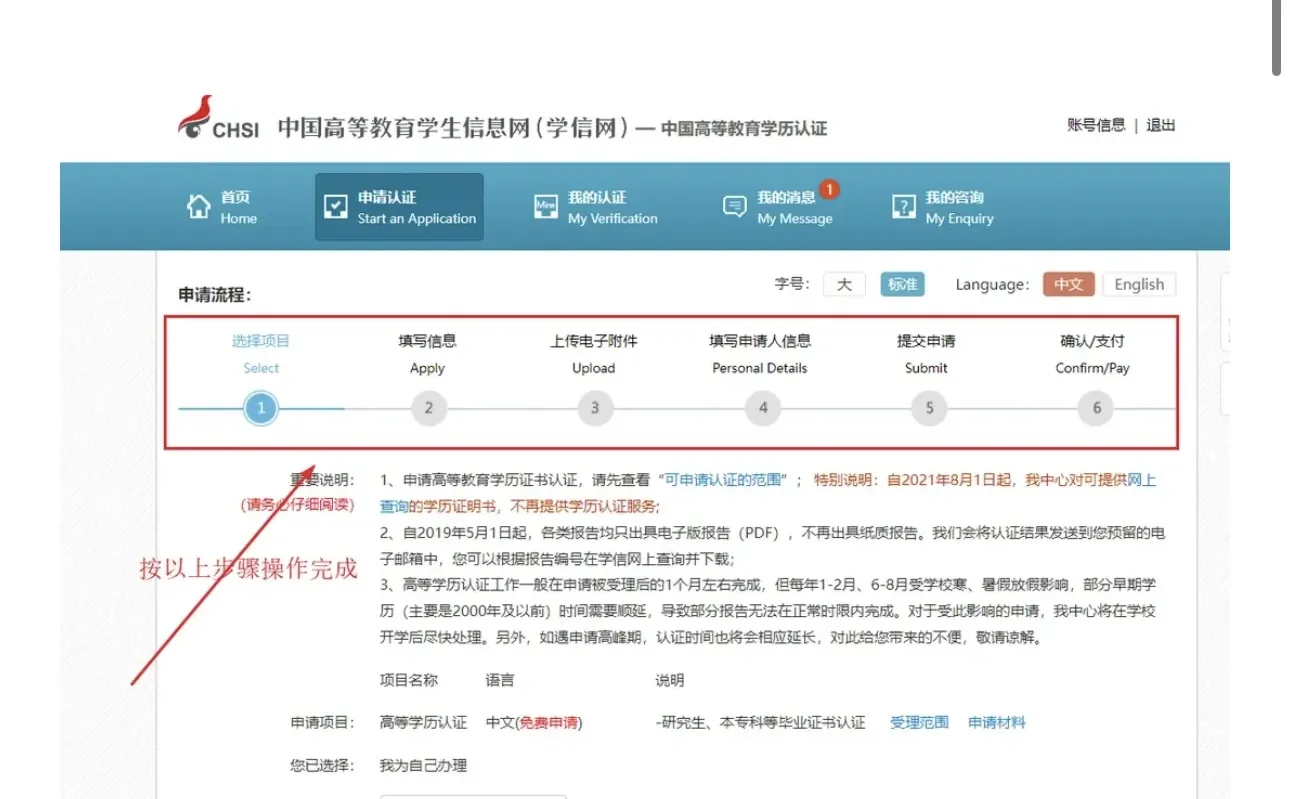Select step 5 circle 提交申请 Submit
This screenshot has width=1290, height=799.
[x=929, y=408]
